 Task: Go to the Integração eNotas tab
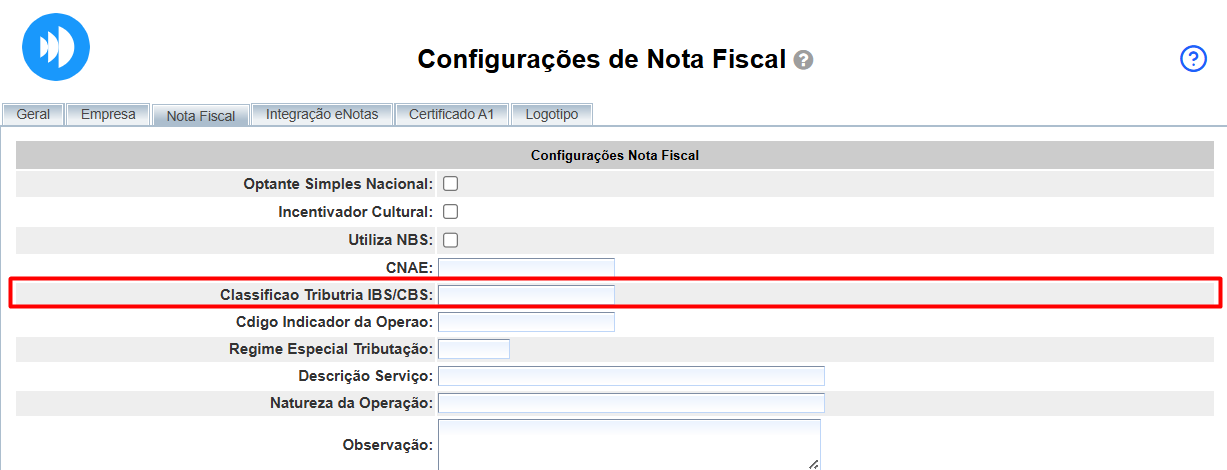click(322, 114)
